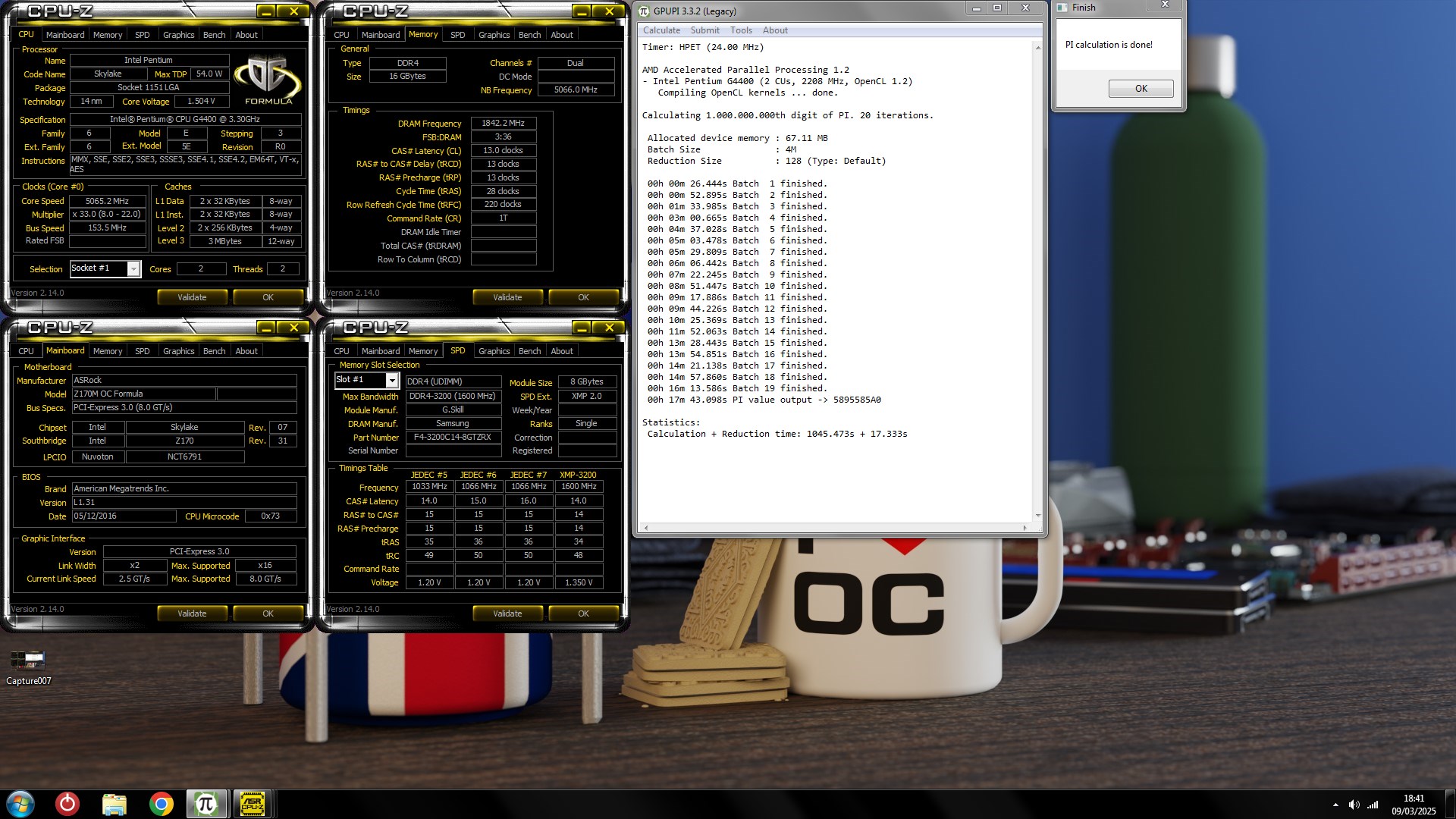Click the CAS# Latency 13.0 clocks value

click(x=503, y=150)
